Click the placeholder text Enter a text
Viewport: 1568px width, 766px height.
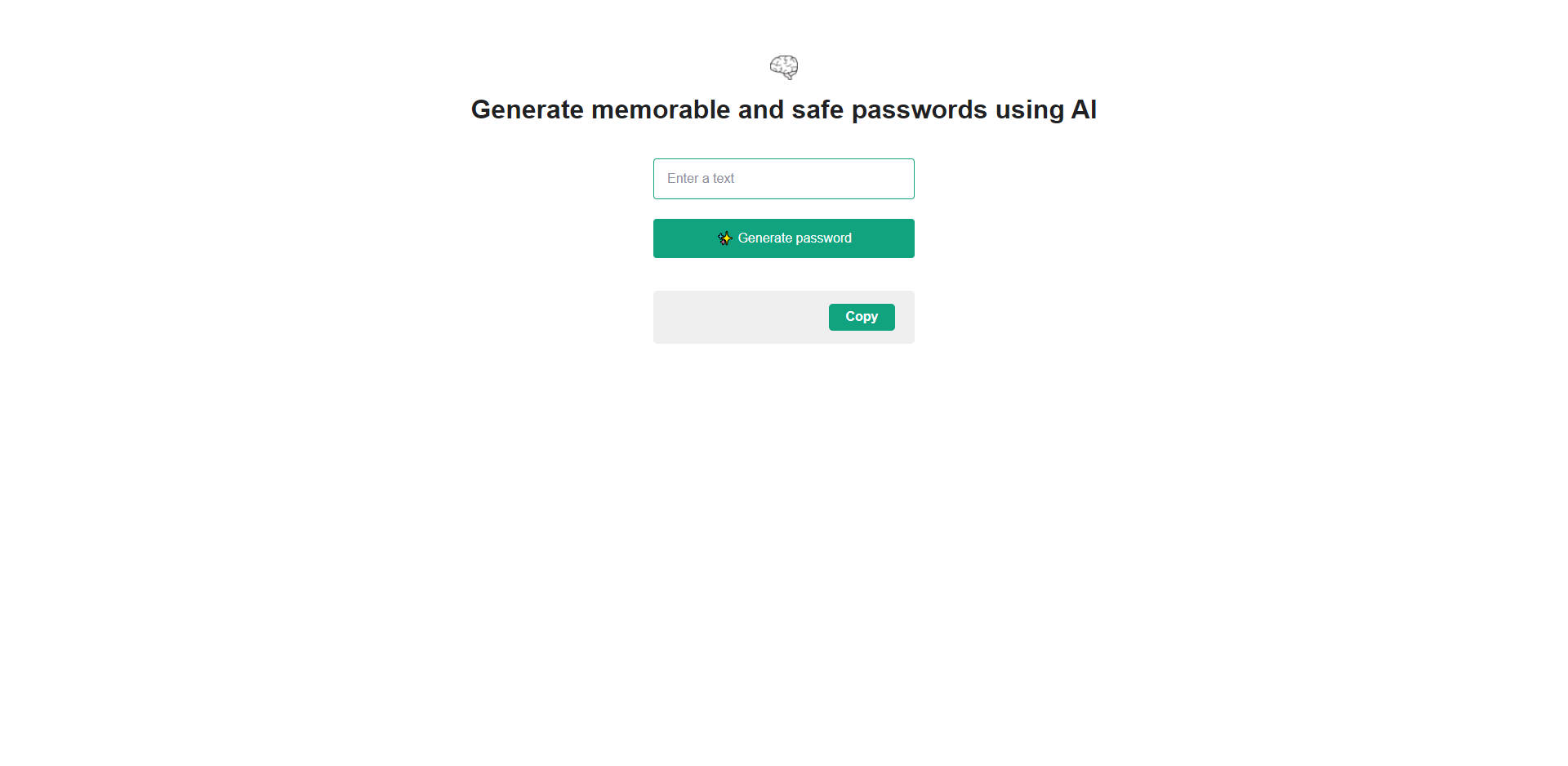[x=701, y=178]
